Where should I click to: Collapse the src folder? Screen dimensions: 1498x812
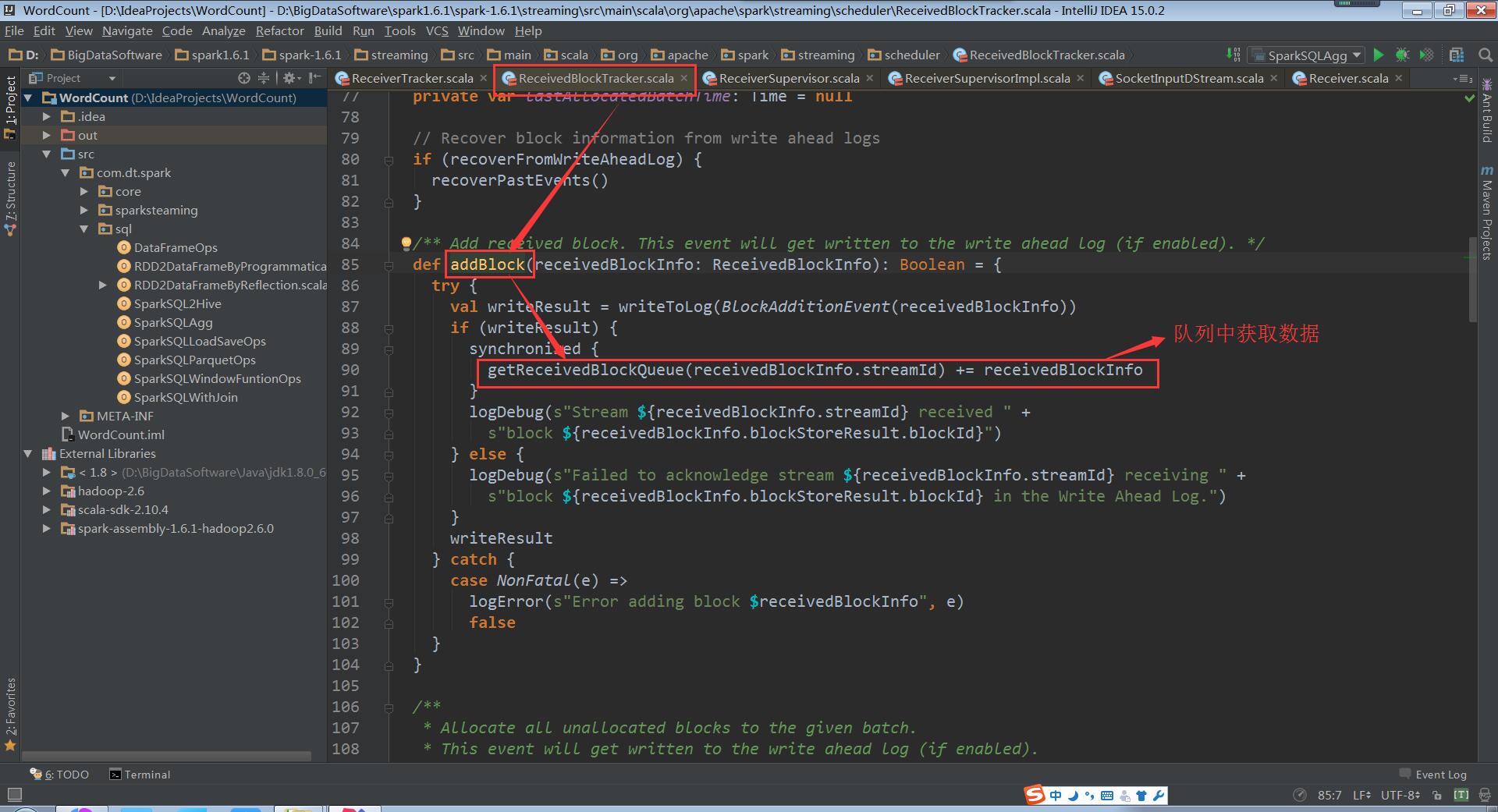(x=47, y=154)
